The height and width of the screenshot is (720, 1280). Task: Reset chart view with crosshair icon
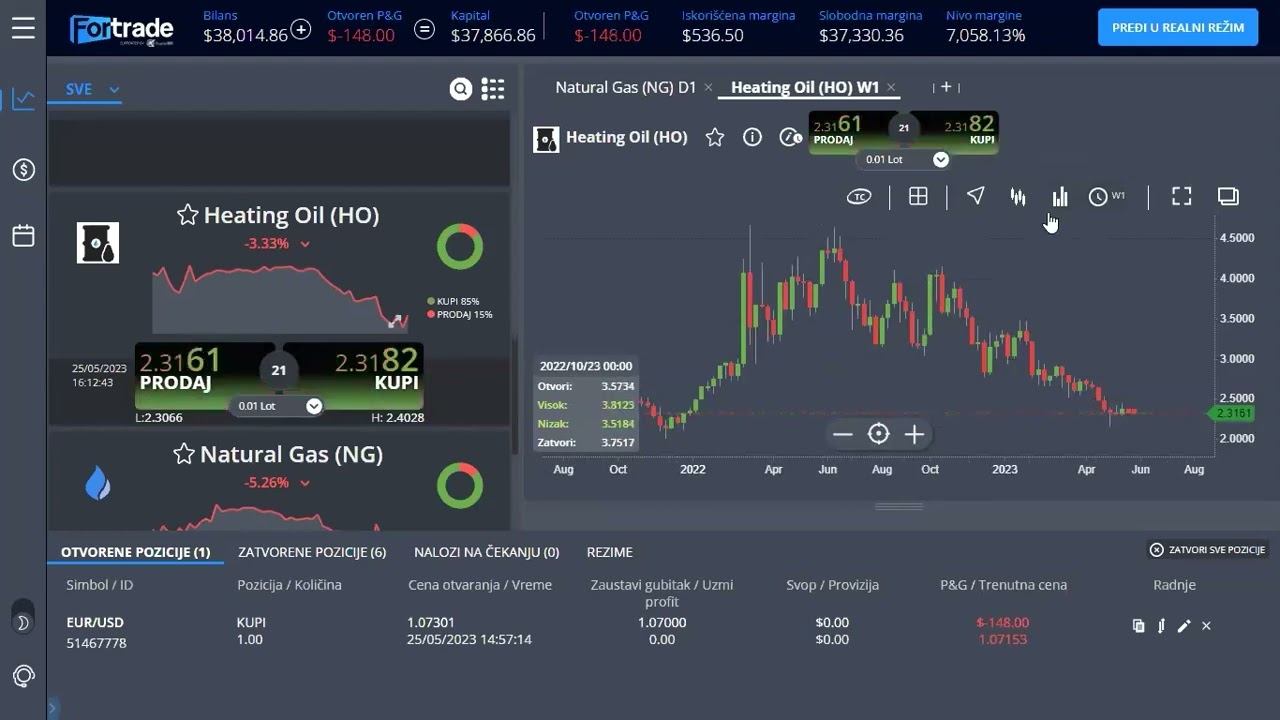pos(879,434)
